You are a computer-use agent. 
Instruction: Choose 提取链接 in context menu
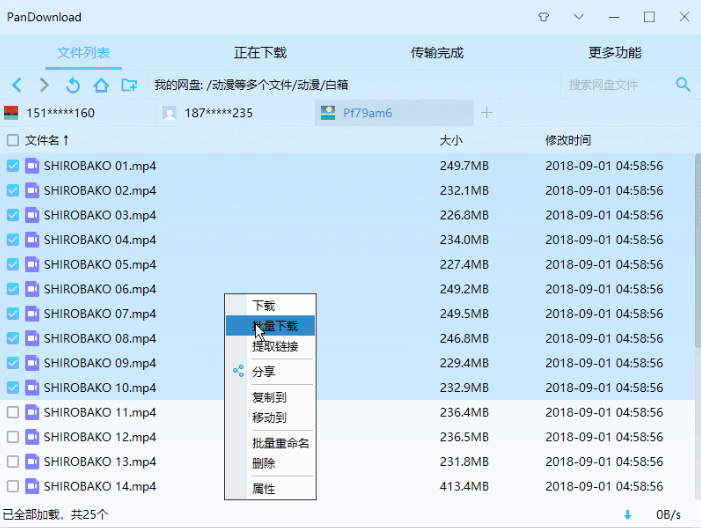270,346
